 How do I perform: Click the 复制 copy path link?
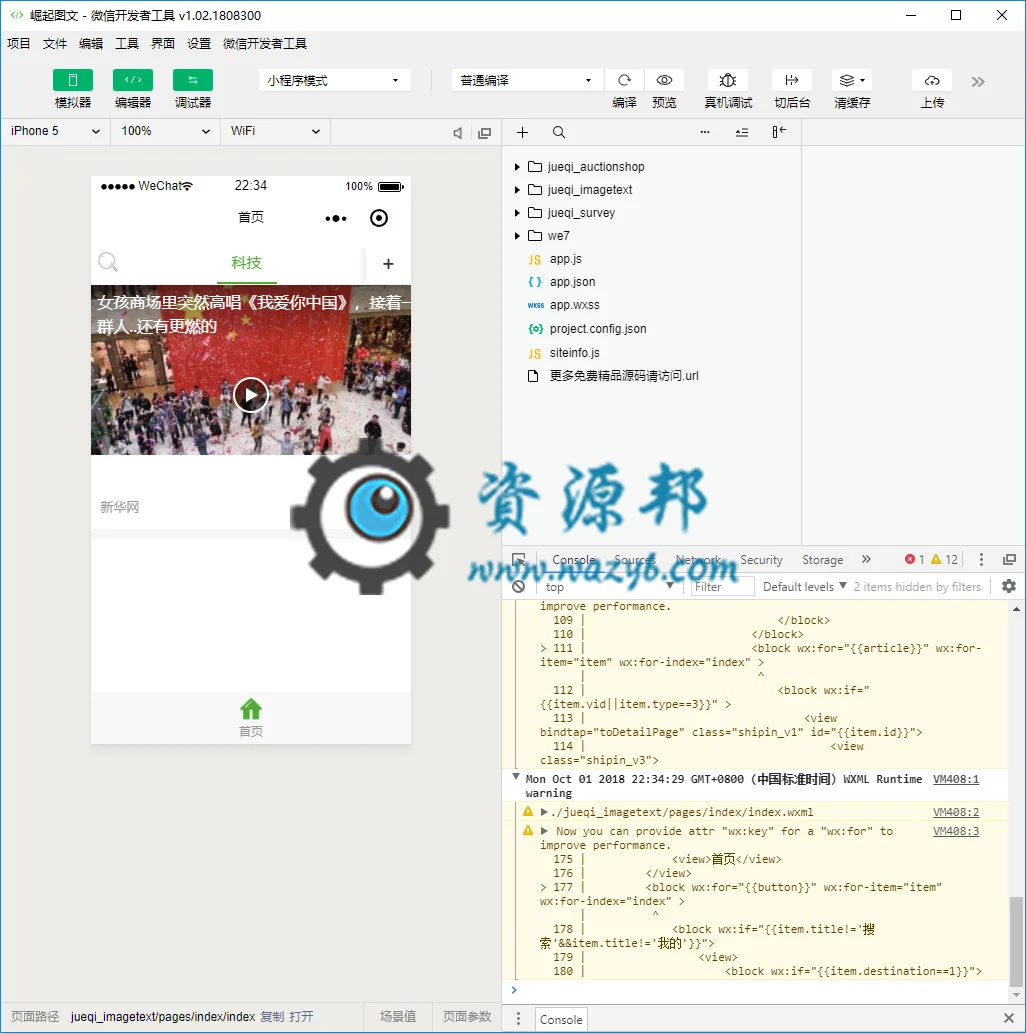272,1016
